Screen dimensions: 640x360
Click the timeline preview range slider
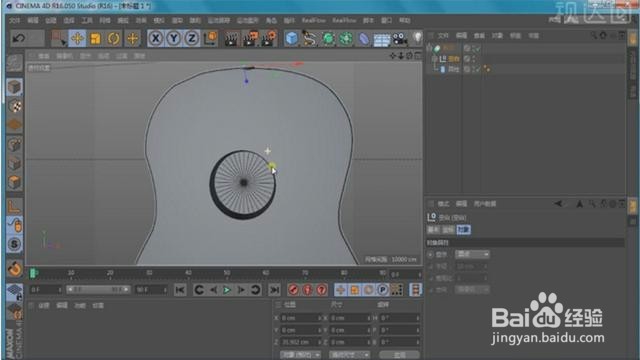[x=98, y=289]
